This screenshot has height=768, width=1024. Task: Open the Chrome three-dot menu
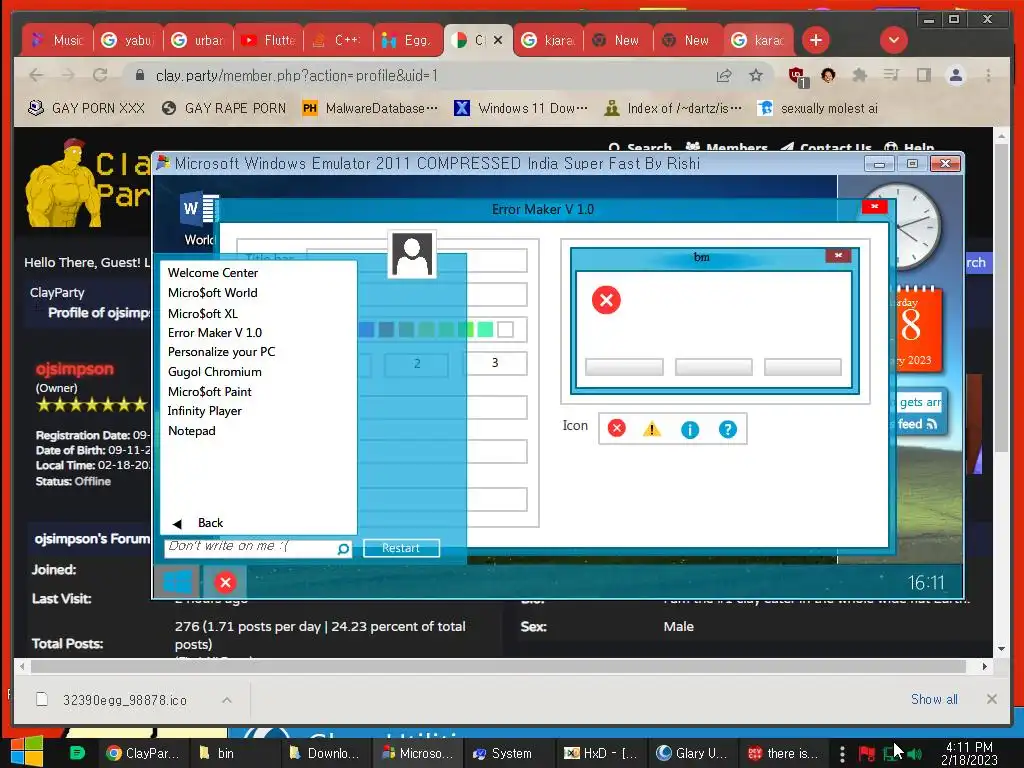coord(988,76)
